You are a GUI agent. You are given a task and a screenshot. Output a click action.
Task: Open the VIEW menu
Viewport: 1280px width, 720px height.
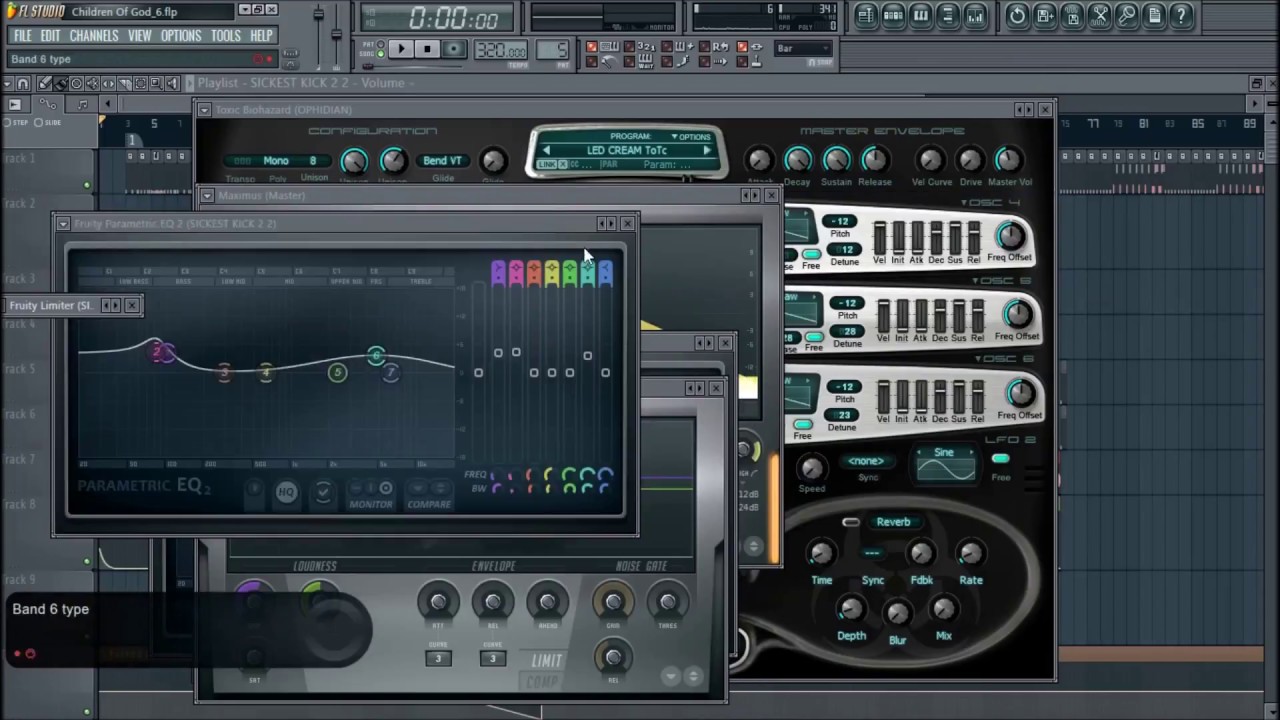pos(139,36)
